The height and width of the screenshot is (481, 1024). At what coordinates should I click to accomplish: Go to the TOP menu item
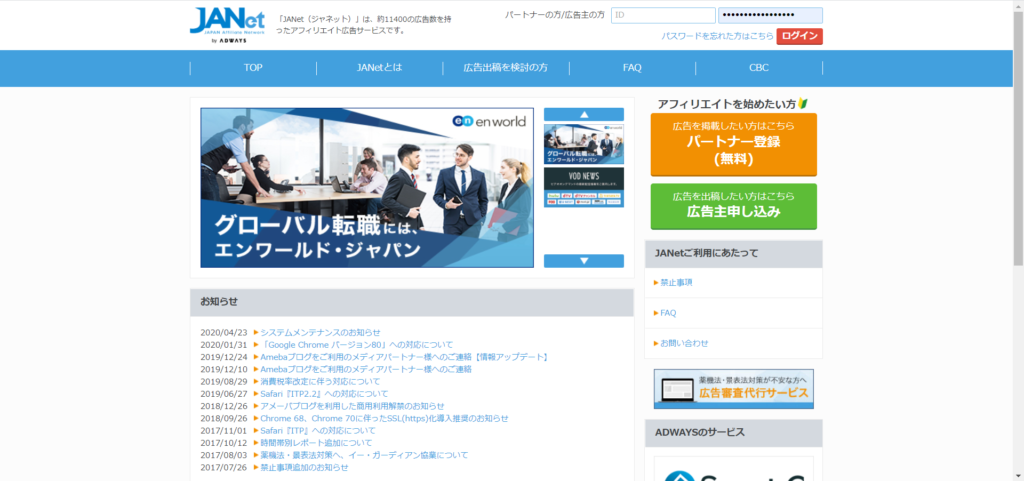[x=253, y=68]
